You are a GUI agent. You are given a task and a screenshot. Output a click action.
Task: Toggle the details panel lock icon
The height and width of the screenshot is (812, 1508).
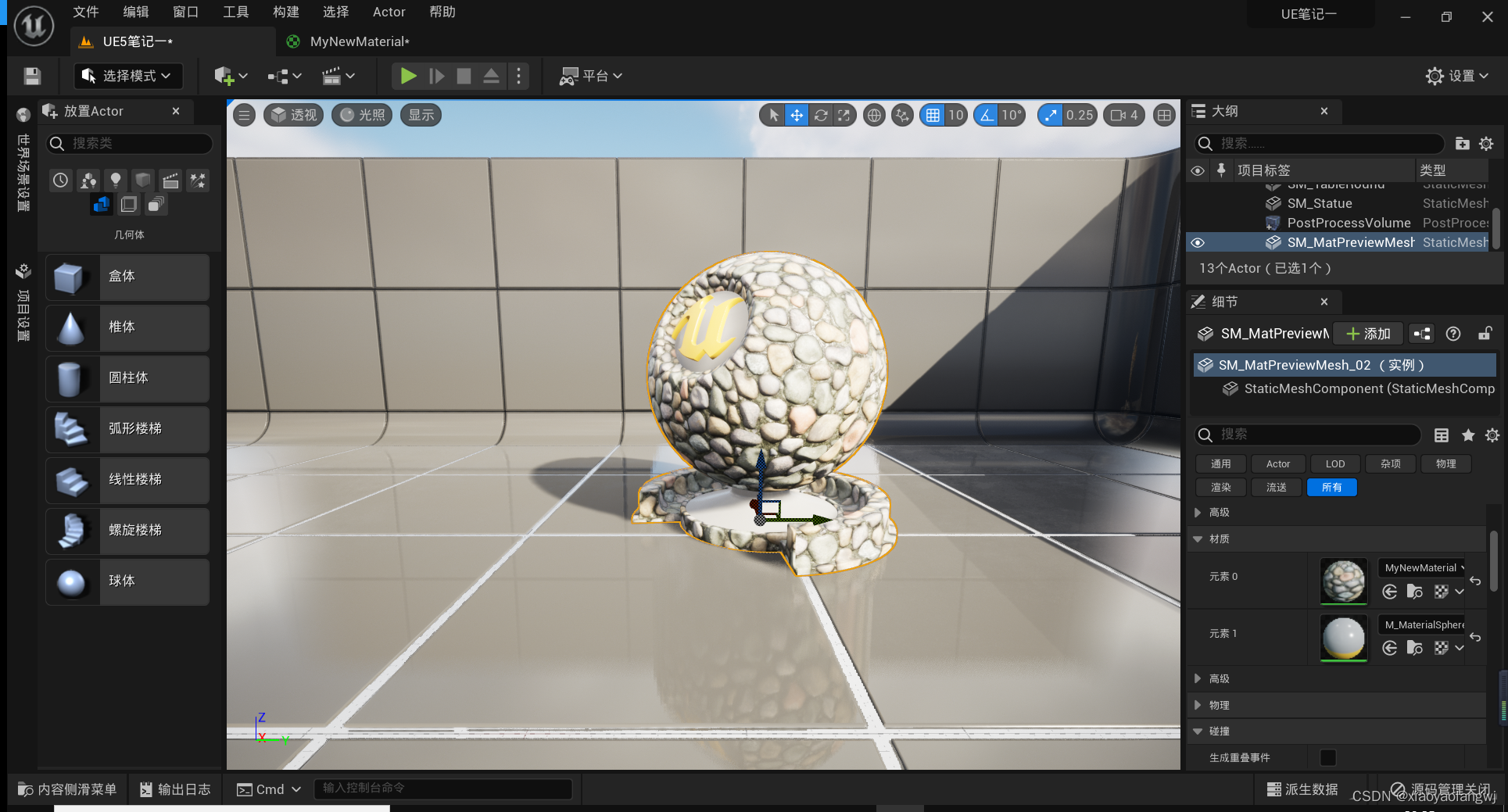pos(1485,334)
